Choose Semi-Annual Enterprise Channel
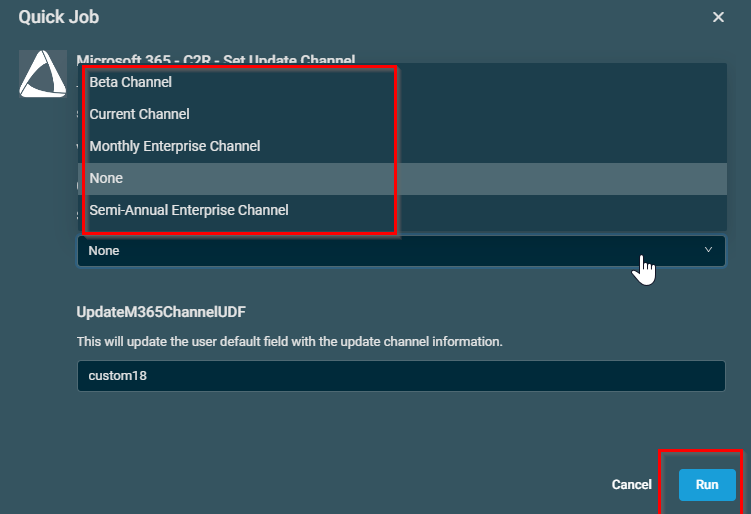The height and width of the screenshot is (514, 751). pyautogui.click(x=189, y=210)
